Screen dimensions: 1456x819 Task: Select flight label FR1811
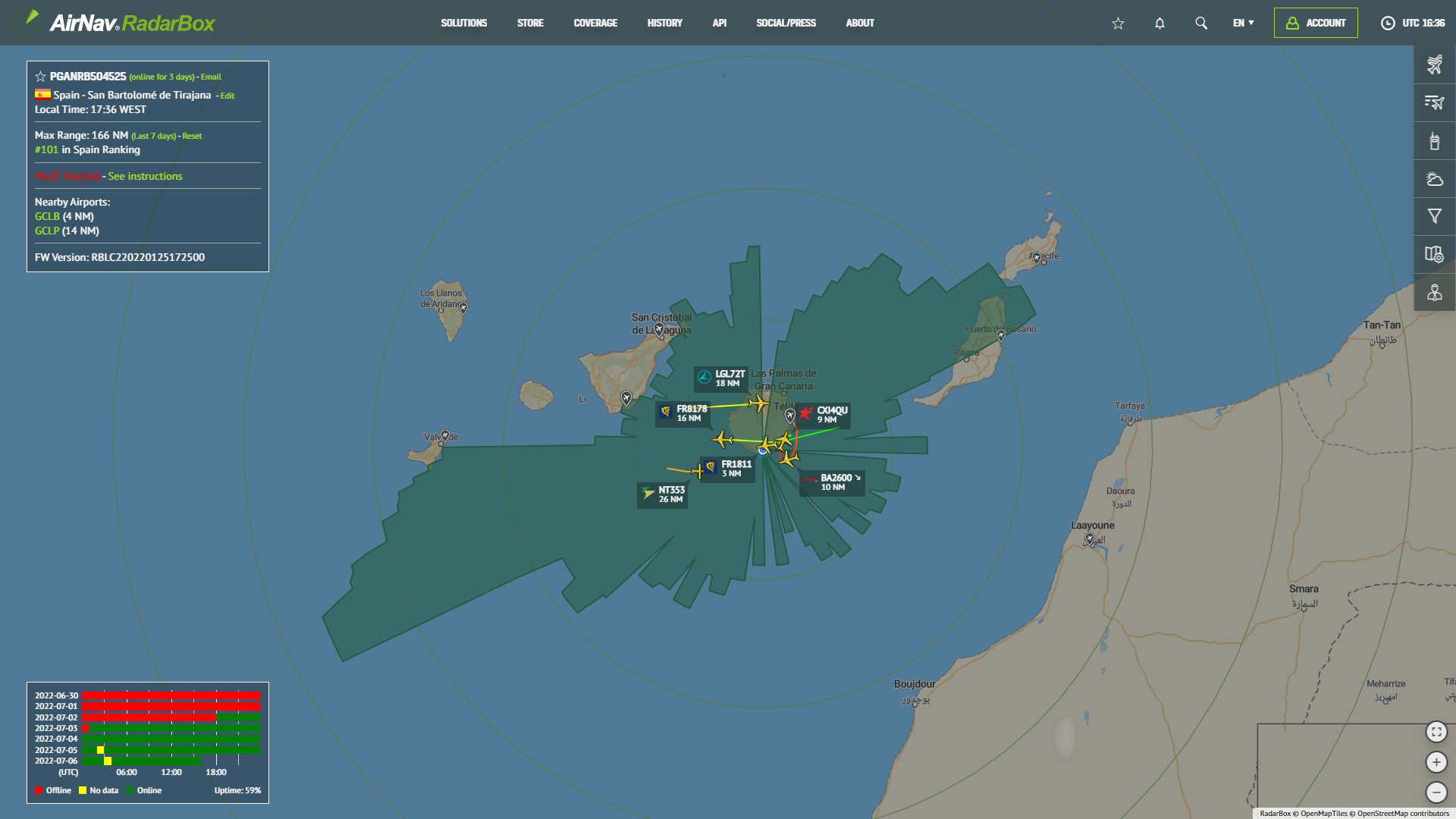point(727,469)
